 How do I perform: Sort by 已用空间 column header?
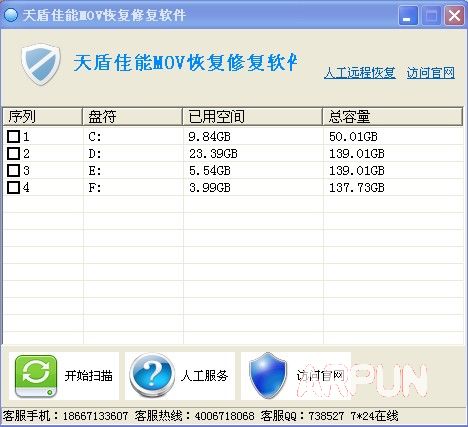pos(252,117)
